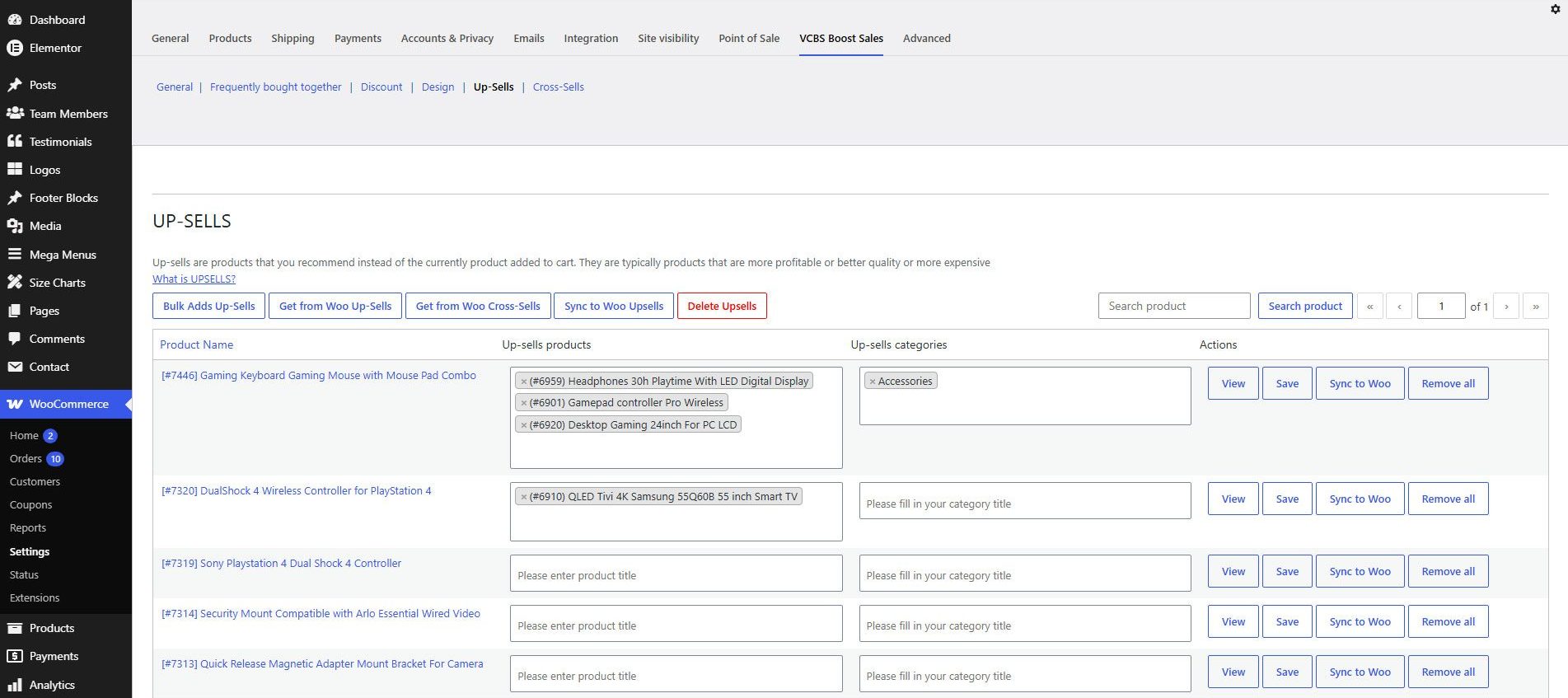Open the Frequently bought together section
This screenshot has height=698, width=1568.
275,87
